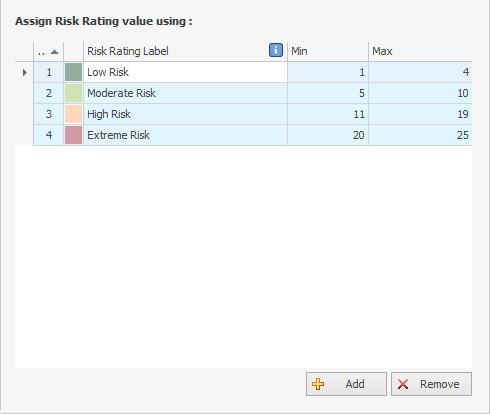Screen dimensions: 490x414
Task: Open the High Risk peach color swatch
Action: tap(73, 114)
